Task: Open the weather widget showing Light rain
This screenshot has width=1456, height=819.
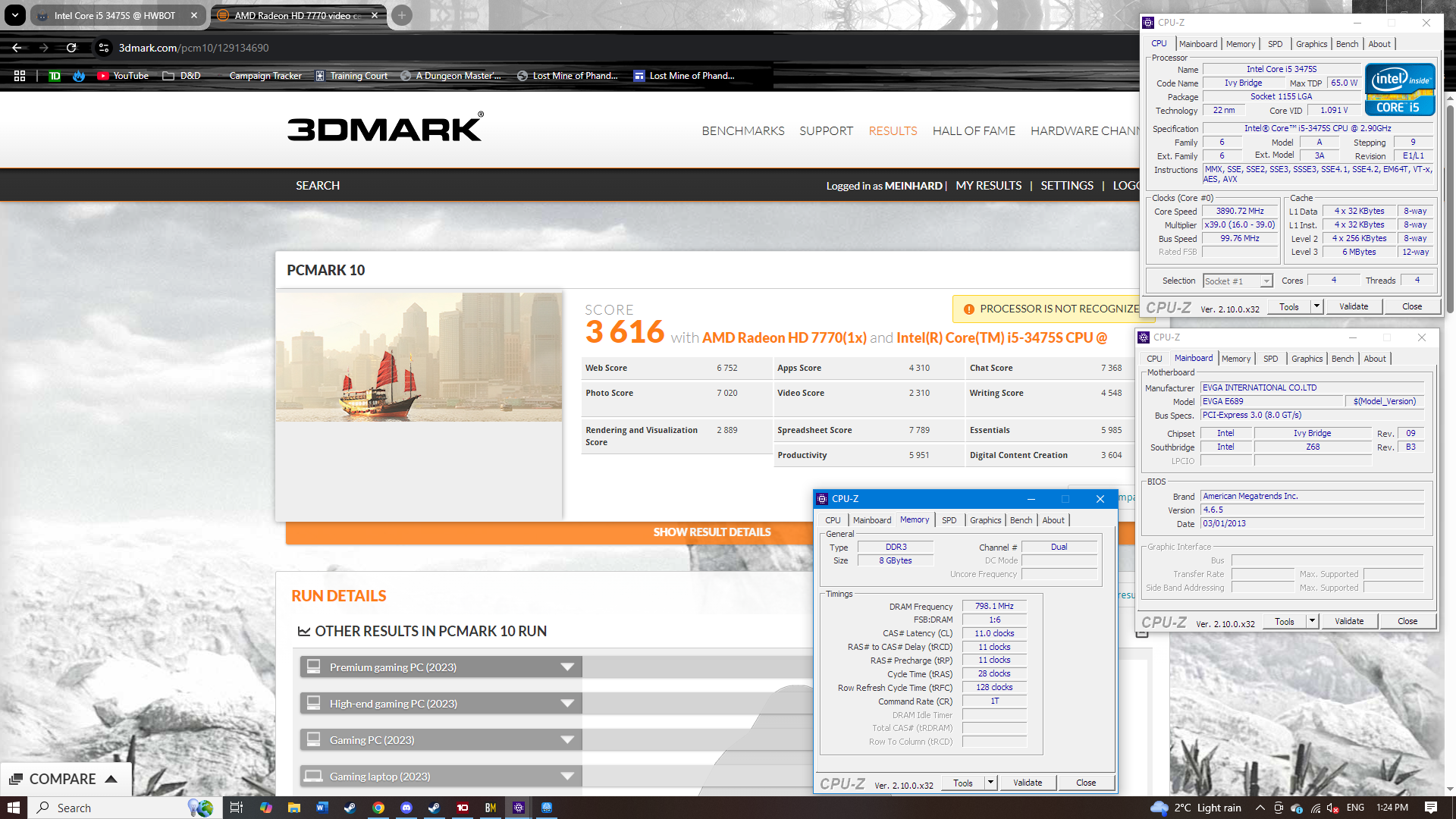Action: coord(1196,808)
